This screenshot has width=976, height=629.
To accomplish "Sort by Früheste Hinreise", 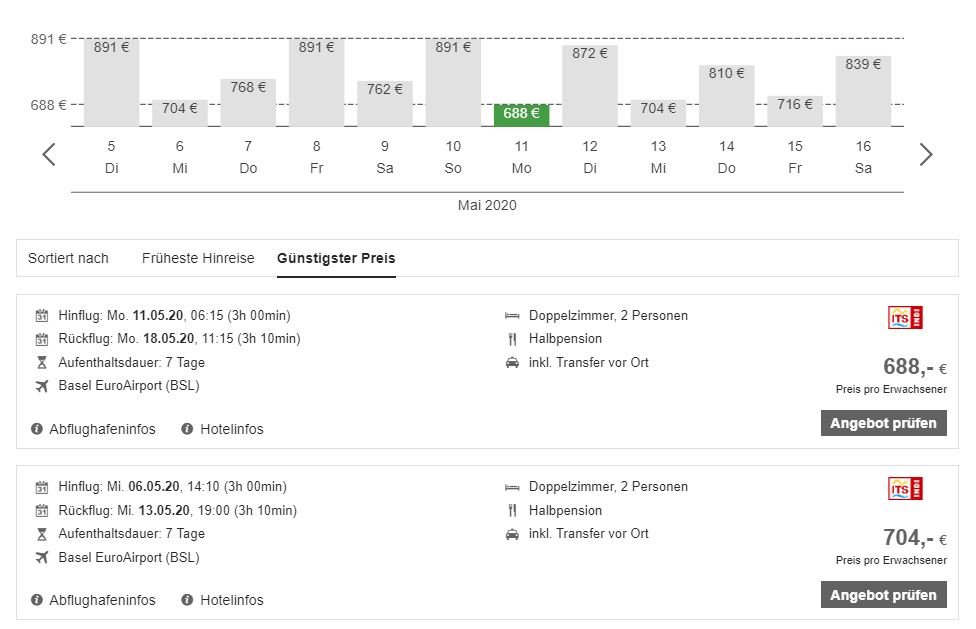I will coord(198,258).
